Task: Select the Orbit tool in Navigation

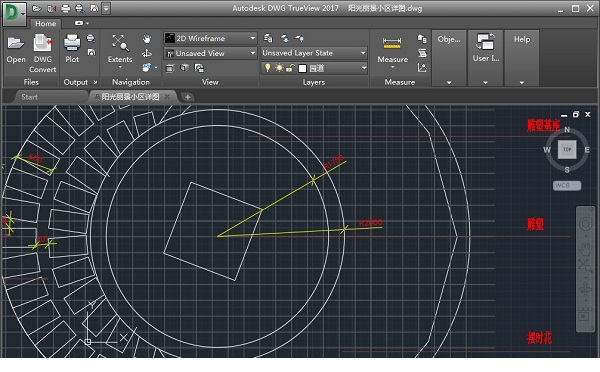Action: point(147,53)
